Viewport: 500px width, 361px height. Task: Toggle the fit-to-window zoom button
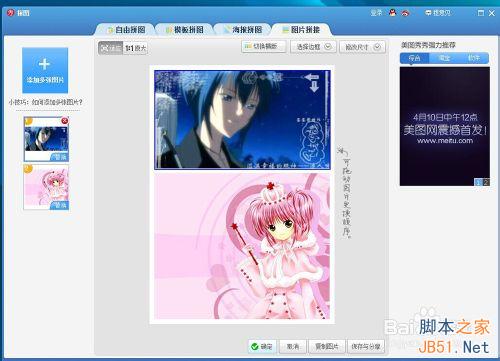(x=111, y=48)
